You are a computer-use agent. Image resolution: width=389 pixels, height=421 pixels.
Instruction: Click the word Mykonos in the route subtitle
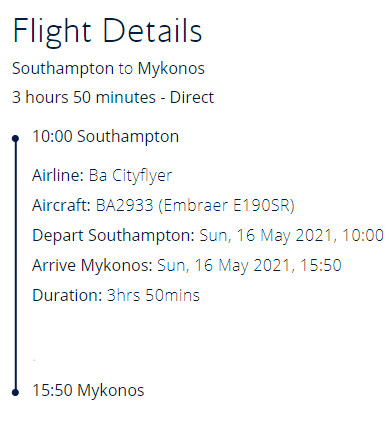coord(171,69)
